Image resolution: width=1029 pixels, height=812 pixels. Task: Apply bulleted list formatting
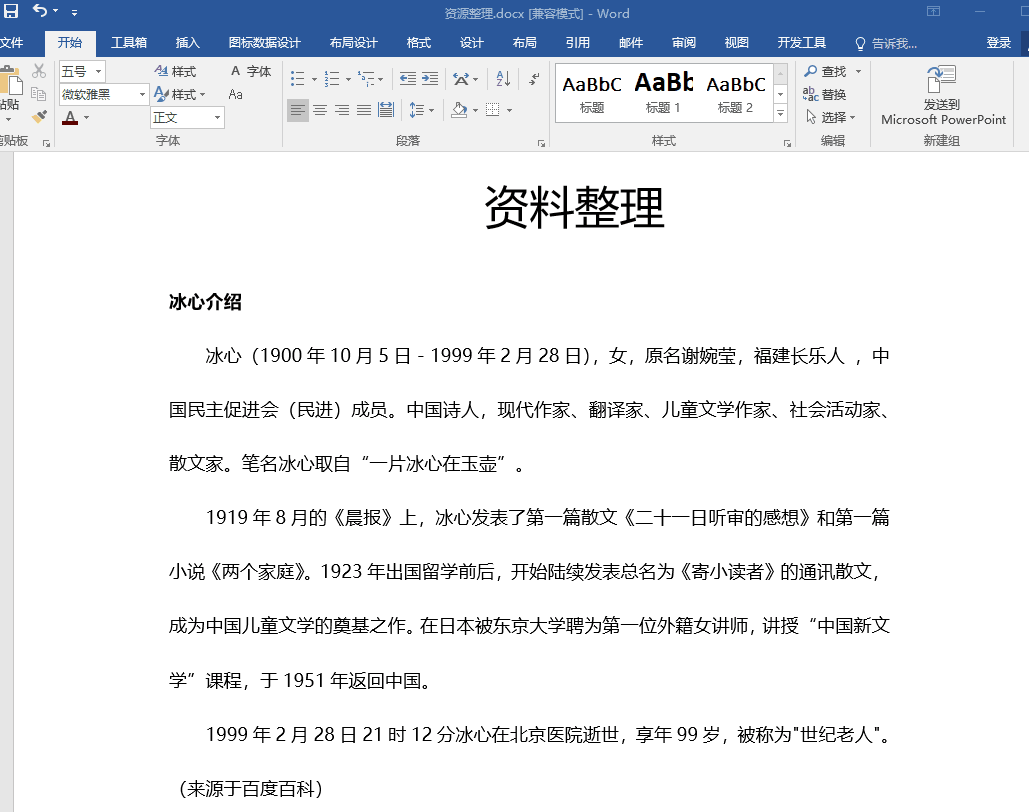pos(297,79)
